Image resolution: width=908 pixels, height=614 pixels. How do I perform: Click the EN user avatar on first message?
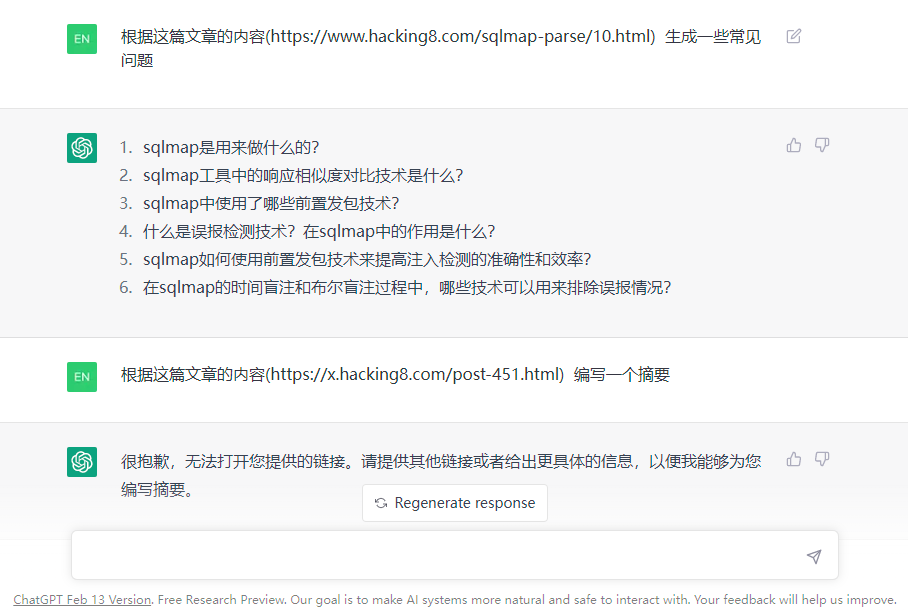[x=82, y=39]
